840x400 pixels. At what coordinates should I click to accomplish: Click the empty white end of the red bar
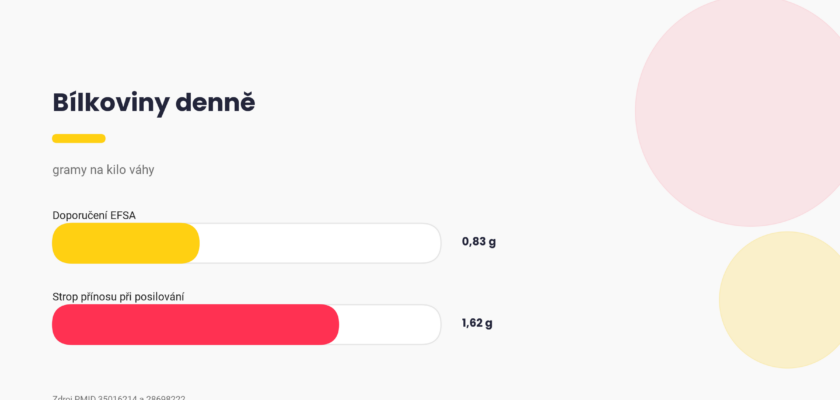click(x=390, y=324)
